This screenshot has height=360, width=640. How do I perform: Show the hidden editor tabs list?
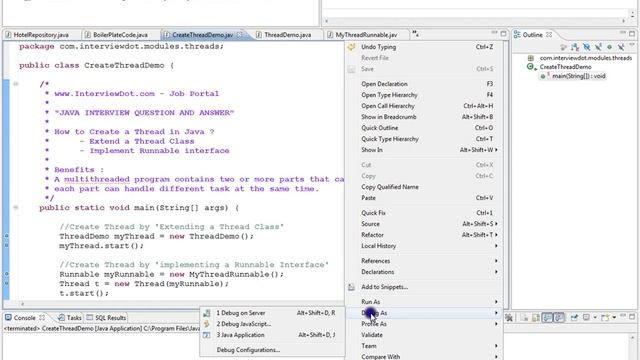pos(415,34)
